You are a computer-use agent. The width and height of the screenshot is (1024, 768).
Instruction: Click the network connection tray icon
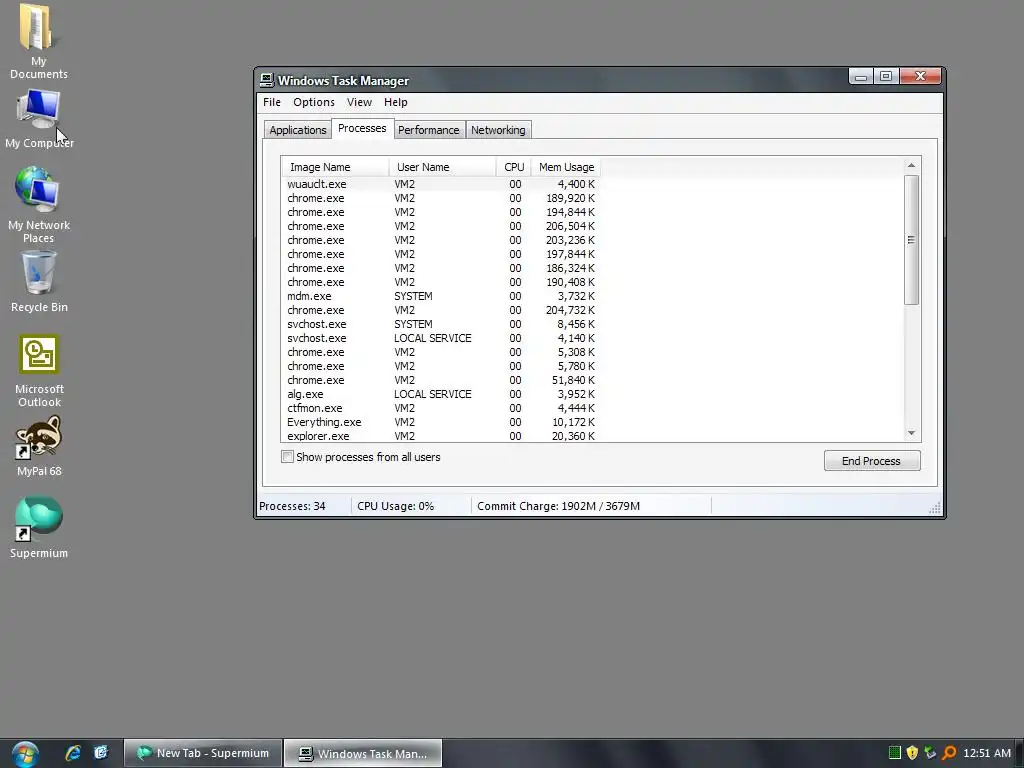tap(930, 753)
